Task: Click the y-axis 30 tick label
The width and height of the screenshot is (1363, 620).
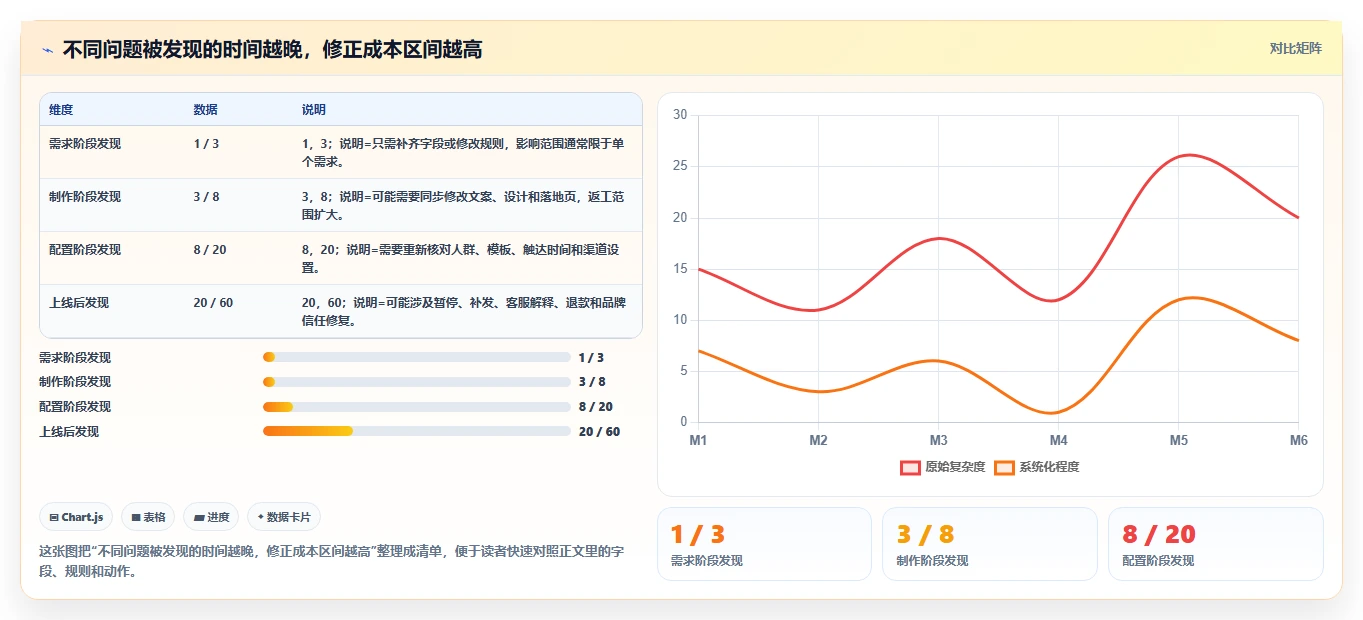Action: (680, 115)
